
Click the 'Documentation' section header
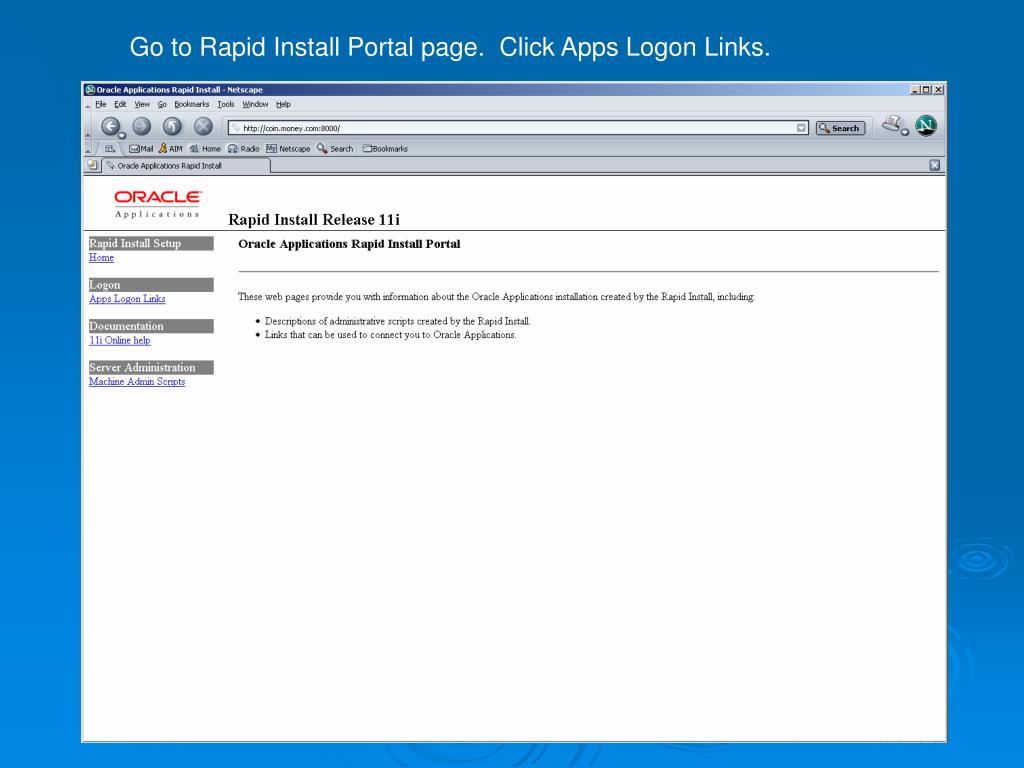pyautogui.click(x=151, y=326)
